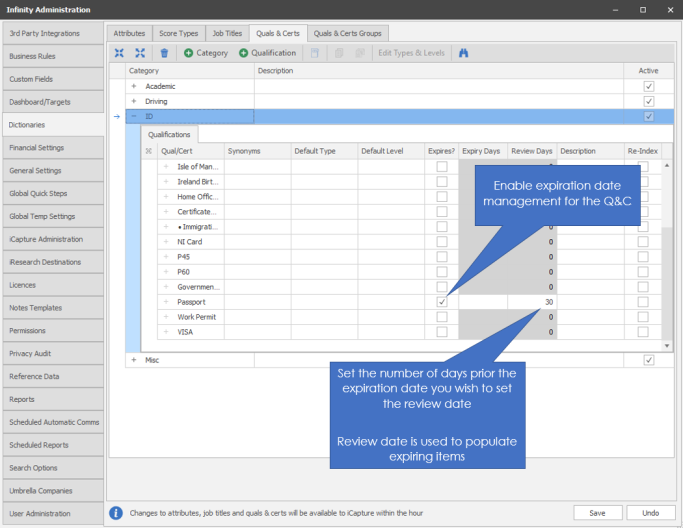Image resolution: width=683 pixels, height=528 pixels.
Task: Click the collapse all rows icon
Action: click(x=120, y=53)
